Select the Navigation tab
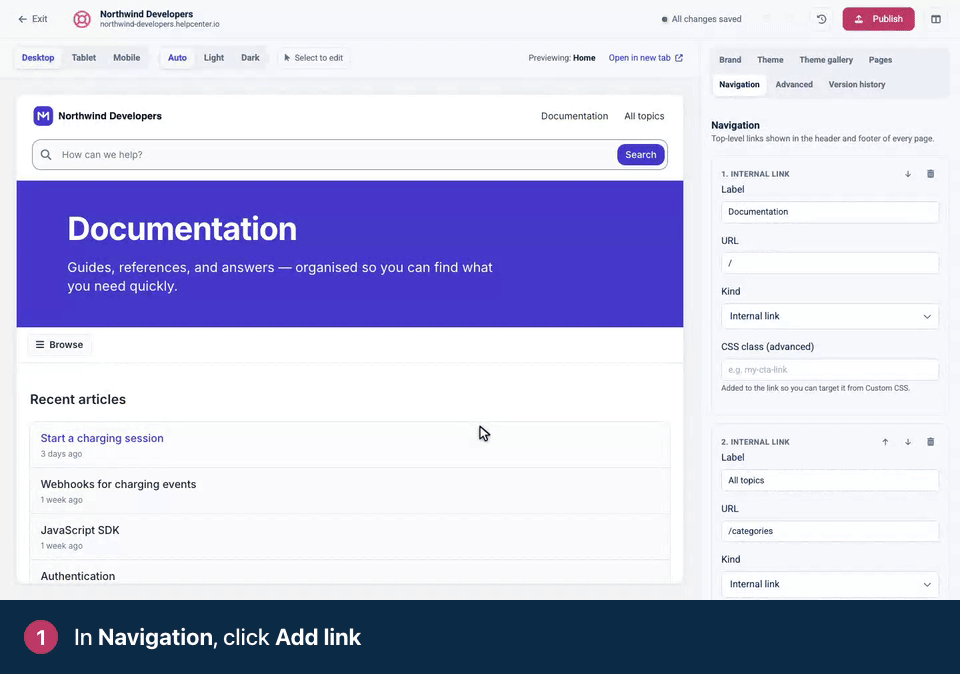The image size is (960, 674). [x=739, y=84]
